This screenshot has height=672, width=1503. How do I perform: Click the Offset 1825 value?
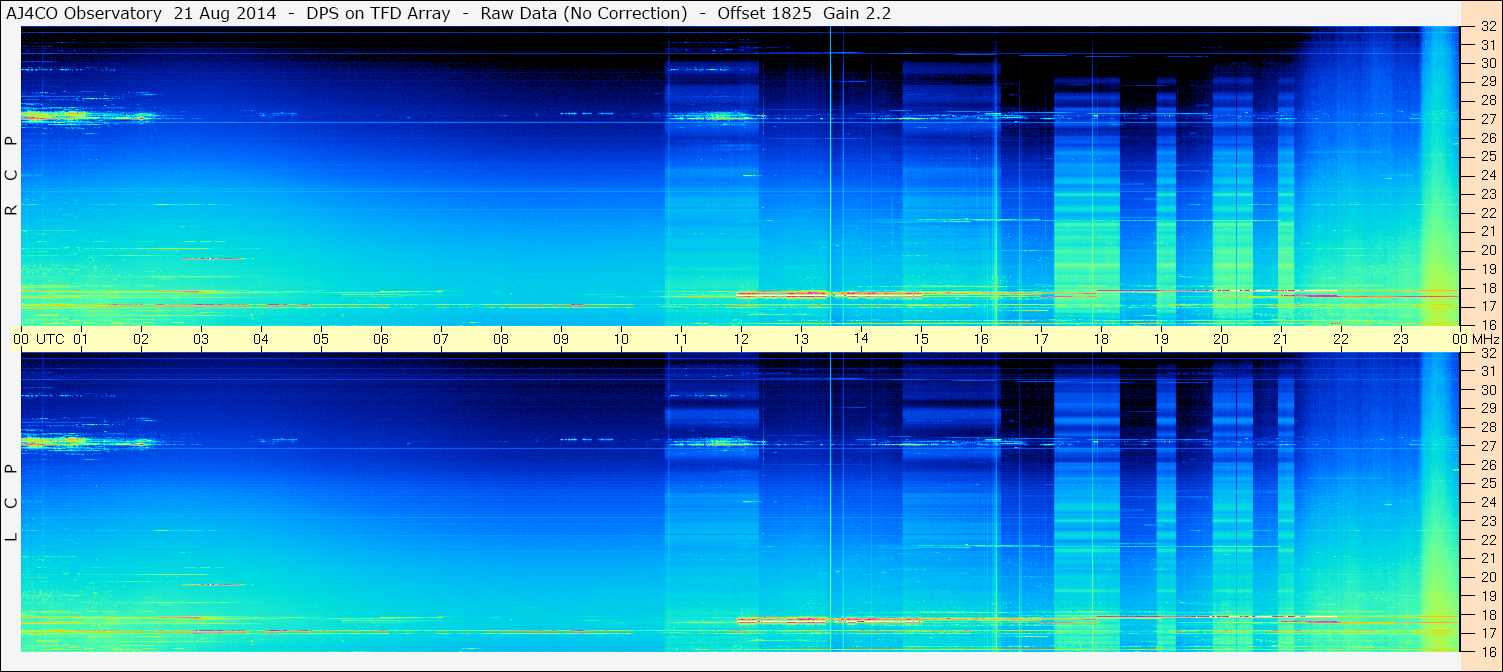coord(764,14)
